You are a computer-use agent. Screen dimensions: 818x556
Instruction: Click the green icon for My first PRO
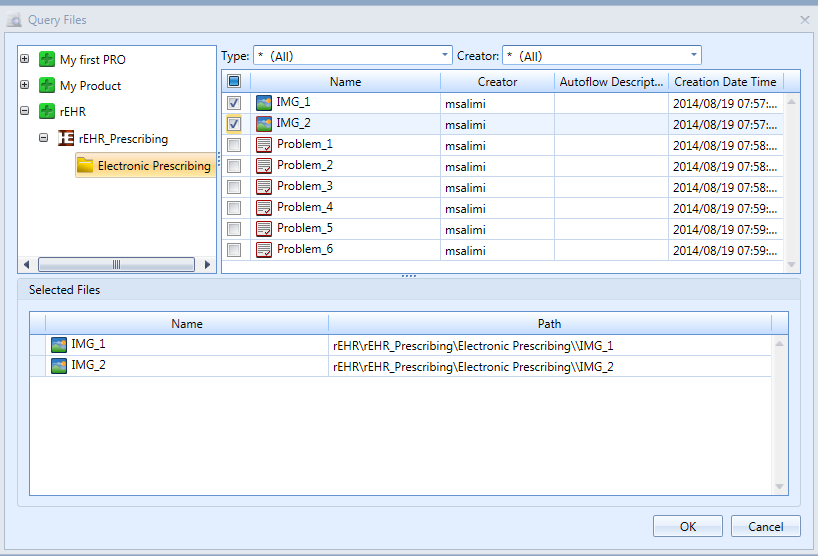[47, 60]
